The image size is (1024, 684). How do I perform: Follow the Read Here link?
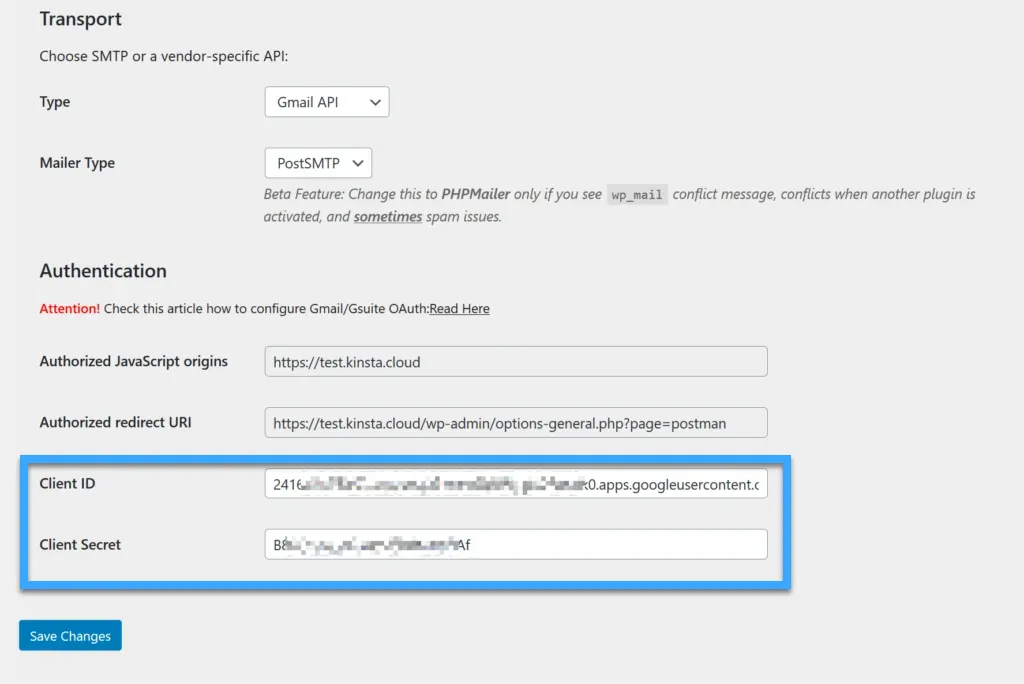click(x=459, y=308)
